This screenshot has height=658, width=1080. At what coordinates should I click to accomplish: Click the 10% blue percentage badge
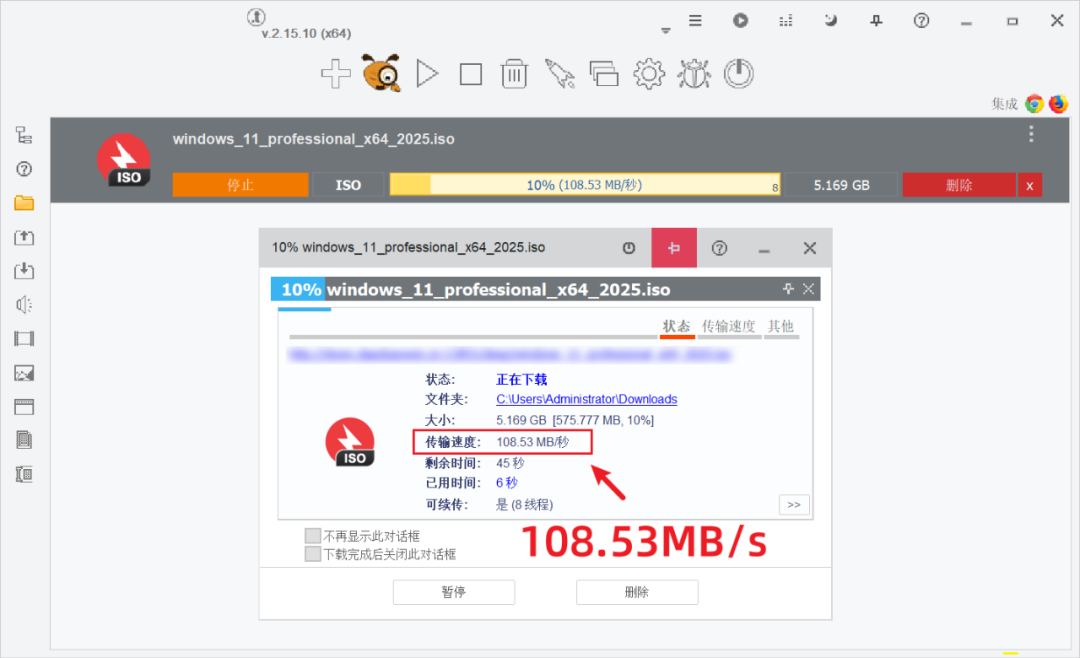pos(298,289)
